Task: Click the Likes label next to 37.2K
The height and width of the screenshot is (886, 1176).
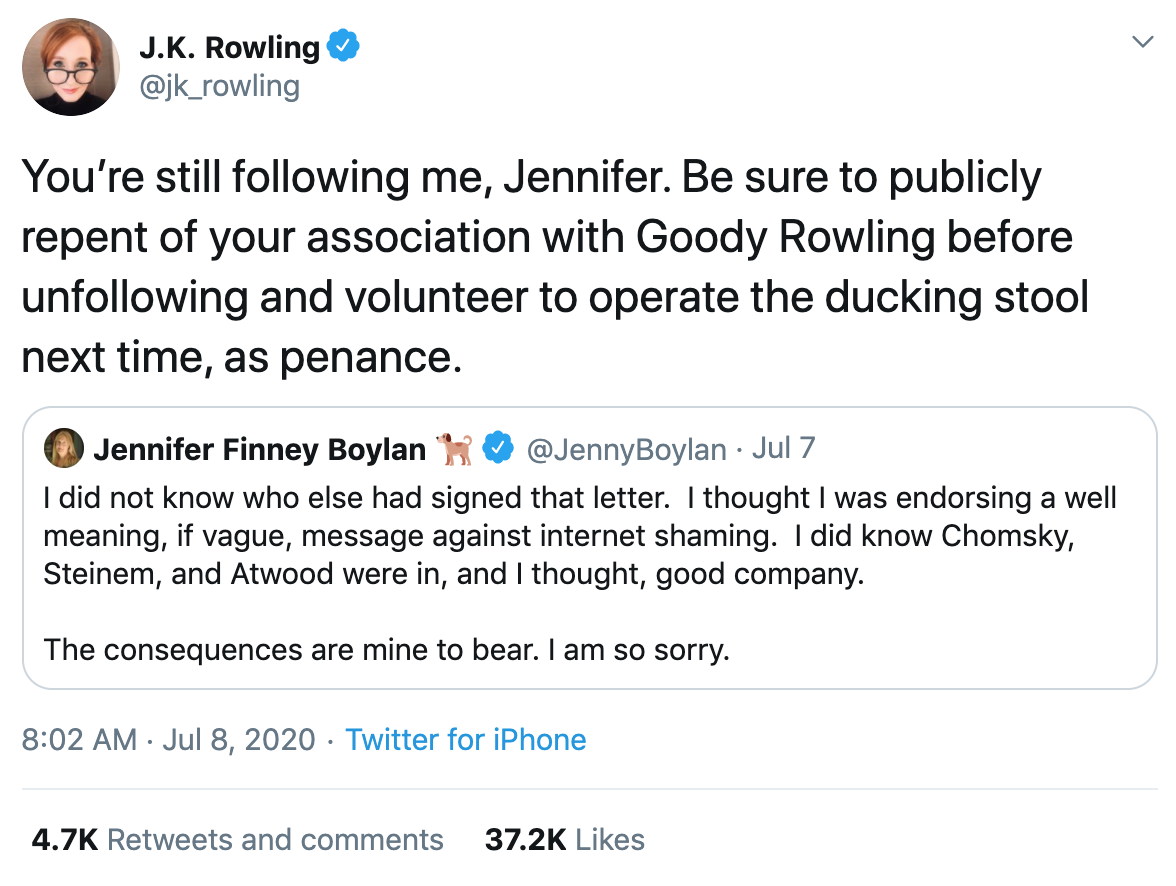Action: [x=610, y=840]
